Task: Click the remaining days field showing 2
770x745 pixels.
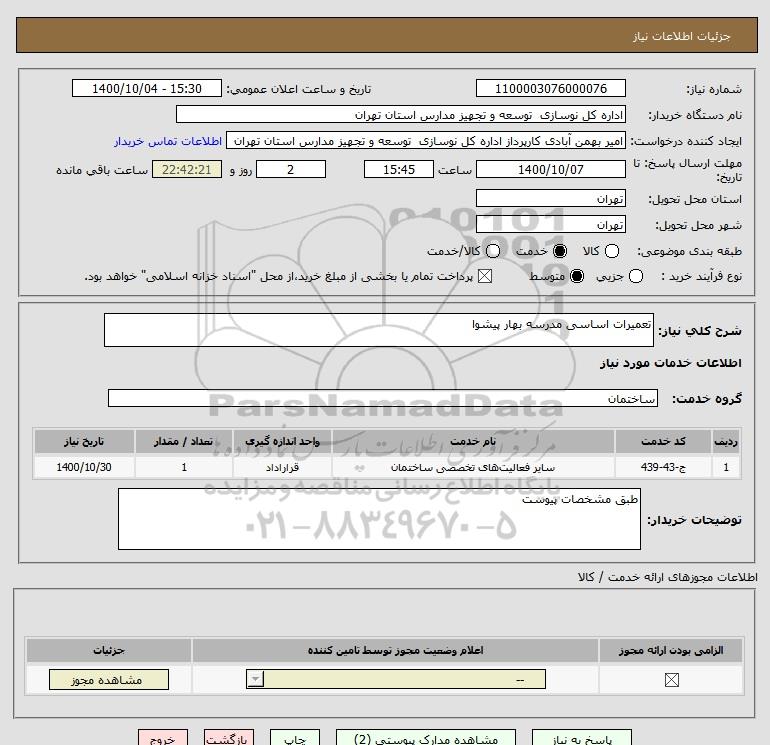Action: point(291,169)
